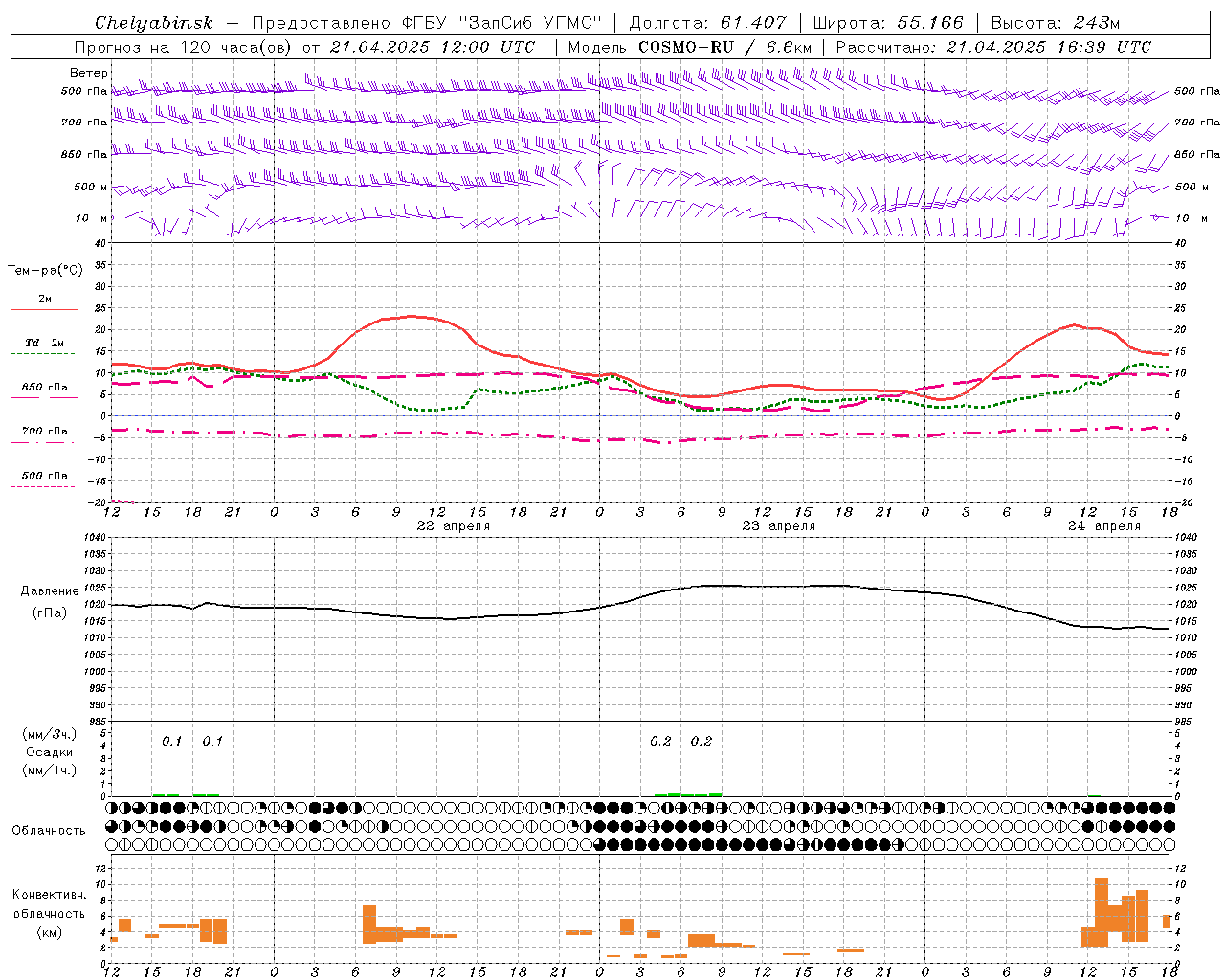The image size is (1225, 980).
Task: Select the elevation text Высота: 243м
Action: [1056, 23]
